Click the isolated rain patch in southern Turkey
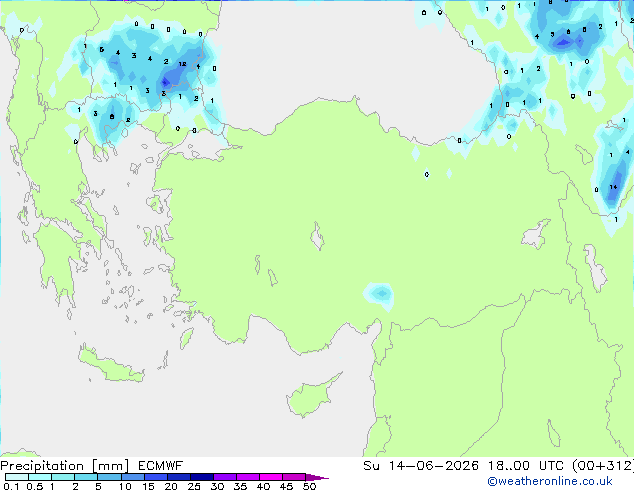 click(x=379, y=295)
